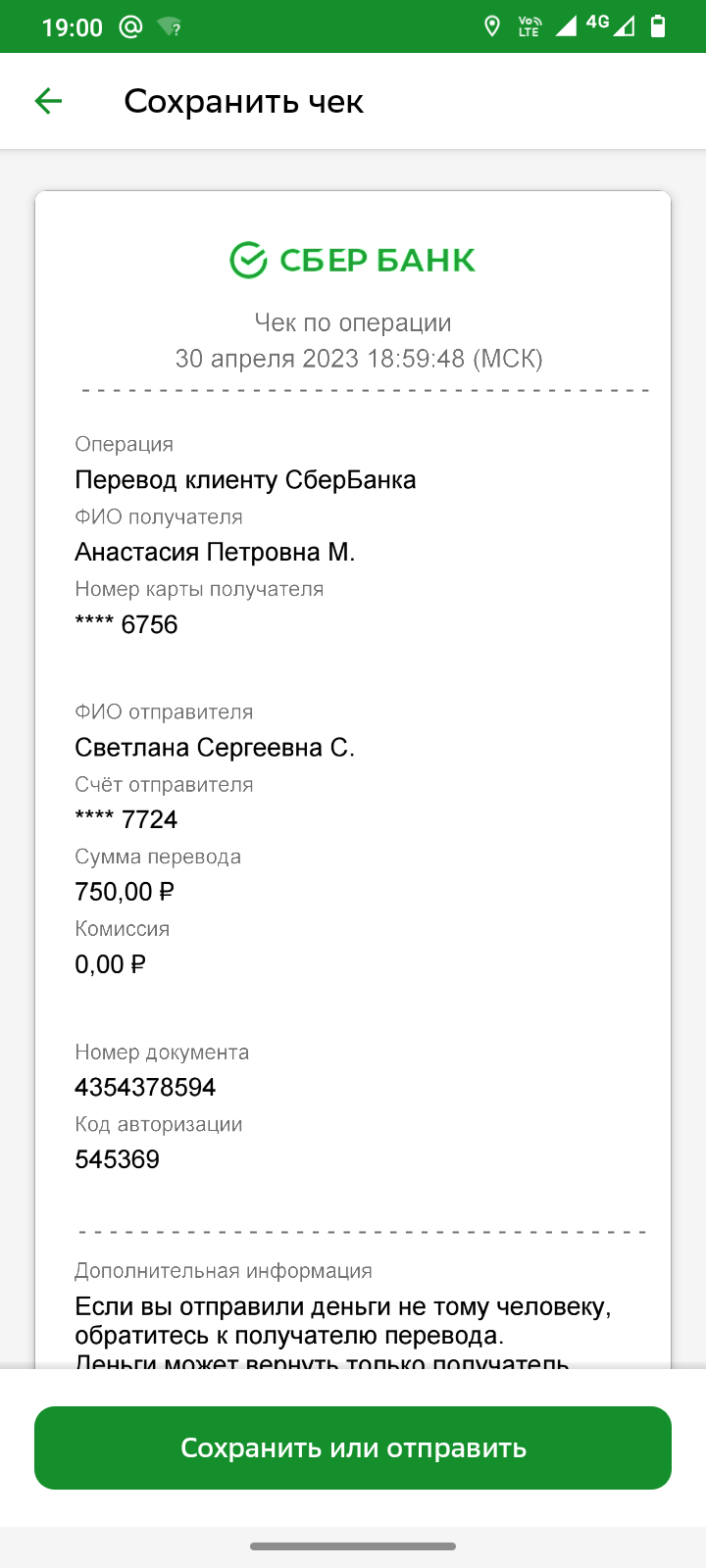Tap the bottom navigation gesture handle
This screenshot has height=1568, width=706.
point(353,1546)
